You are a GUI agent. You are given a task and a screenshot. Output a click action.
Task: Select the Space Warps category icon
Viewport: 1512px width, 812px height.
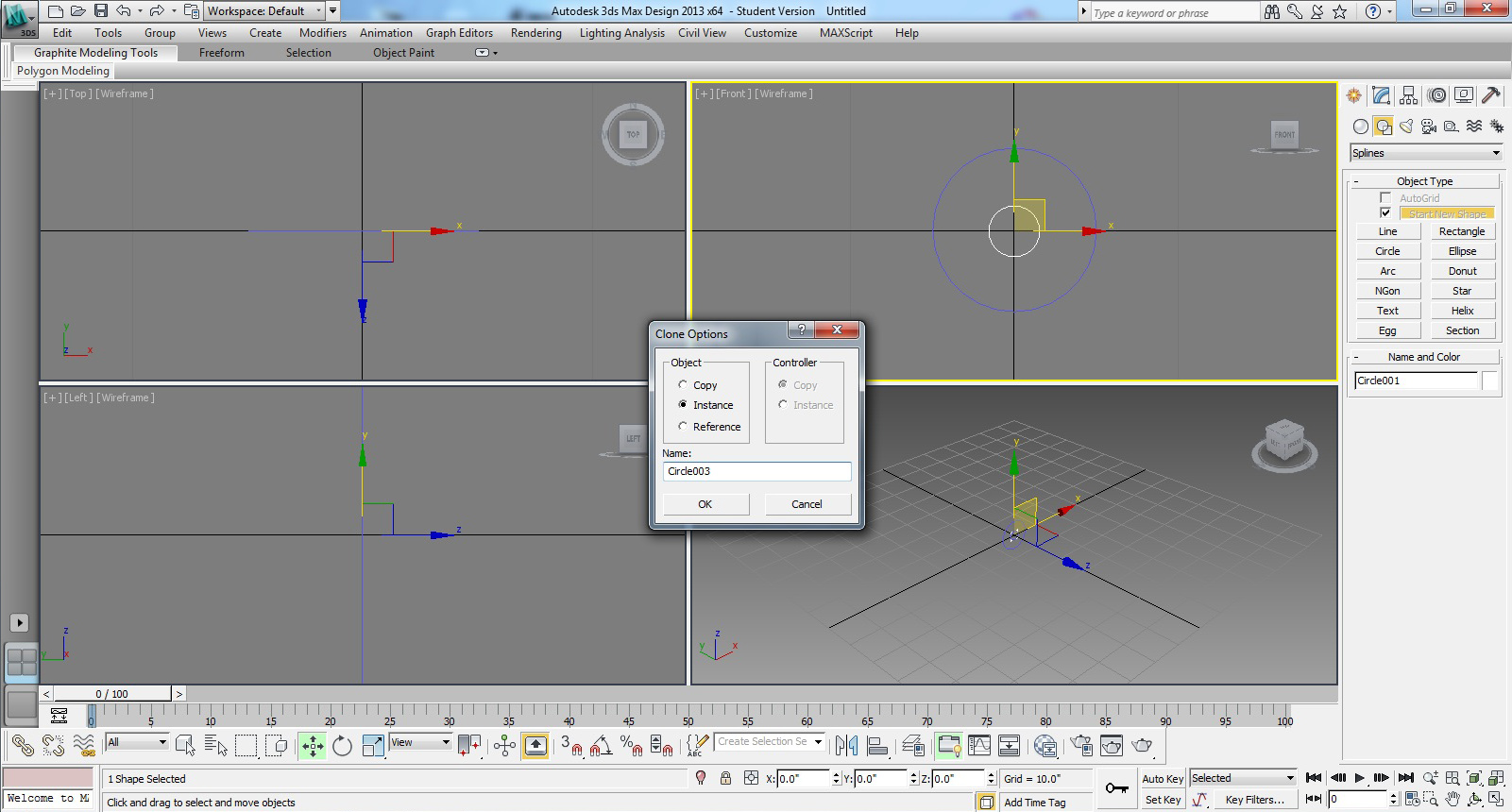pos(1474,127)
